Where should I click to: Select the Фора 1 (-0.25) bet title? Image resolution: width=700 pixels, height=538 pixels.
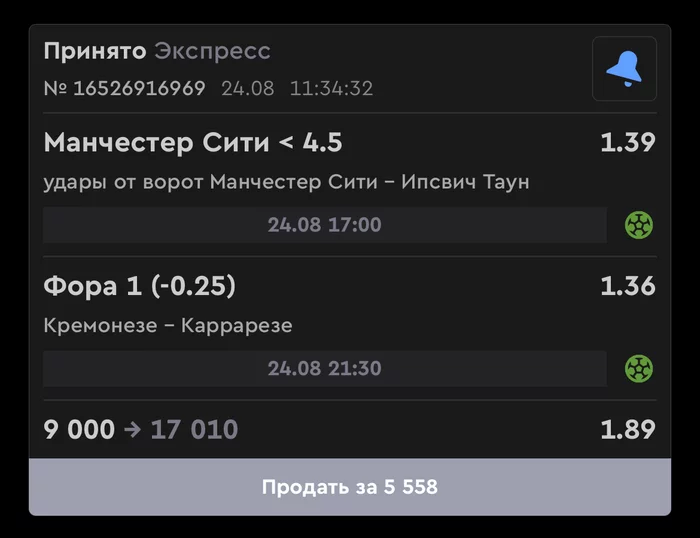point(140,287)
